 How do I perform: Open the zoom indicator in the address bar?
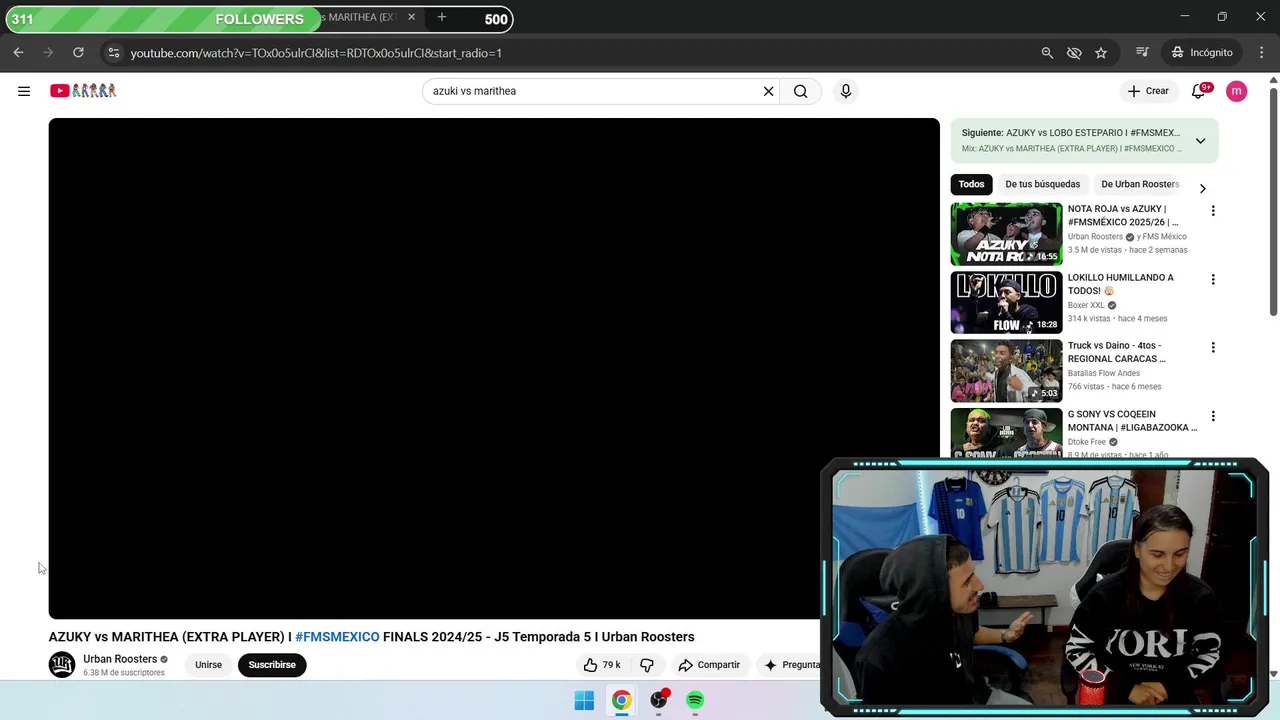pos(1047,52)
